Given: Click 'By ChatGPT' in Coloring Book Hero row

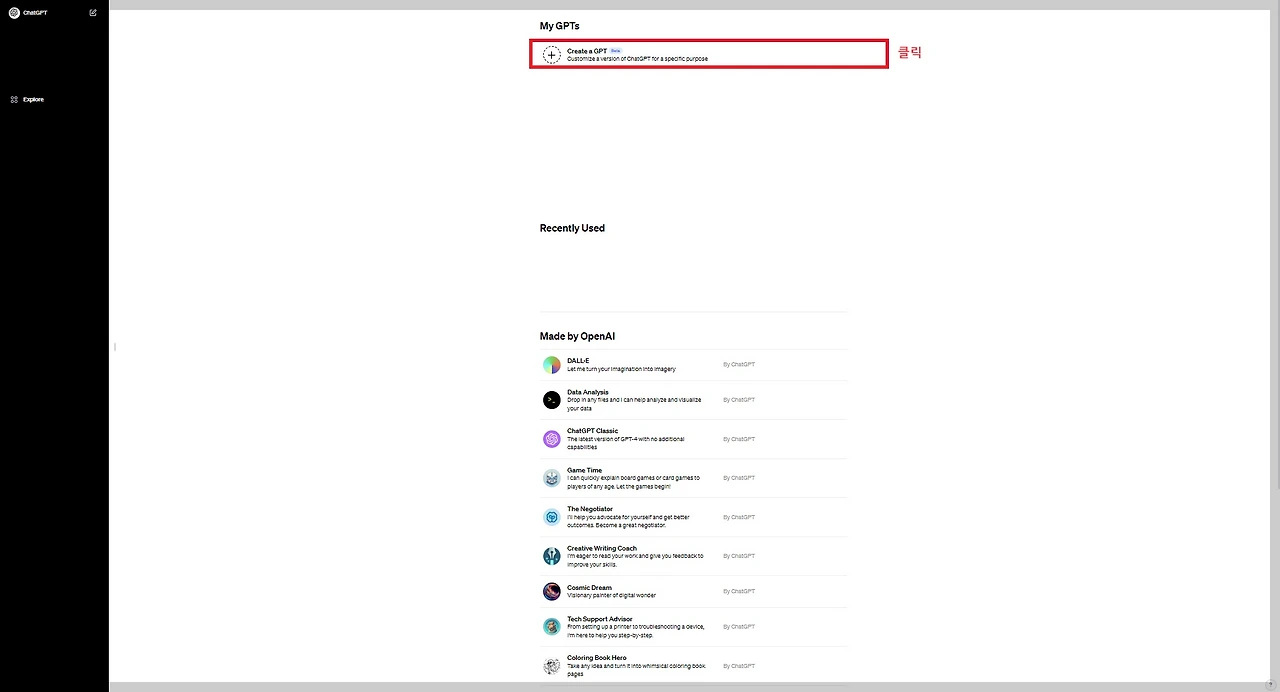Looking at the screenshot, I should (739, 666).
